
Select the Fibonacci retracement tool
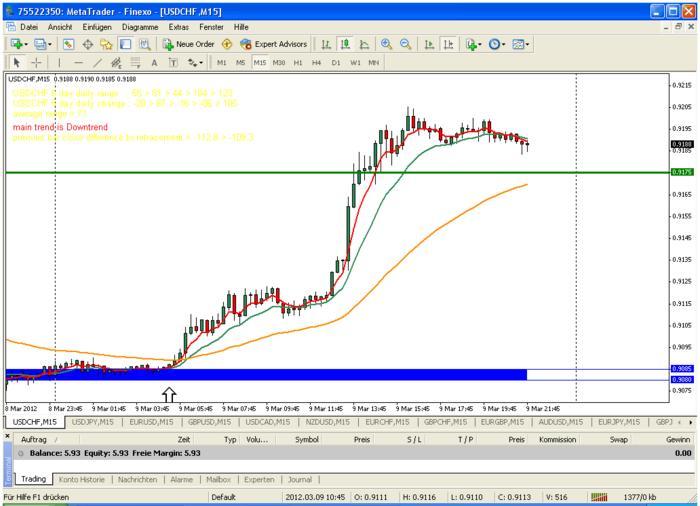coord(135,63)
